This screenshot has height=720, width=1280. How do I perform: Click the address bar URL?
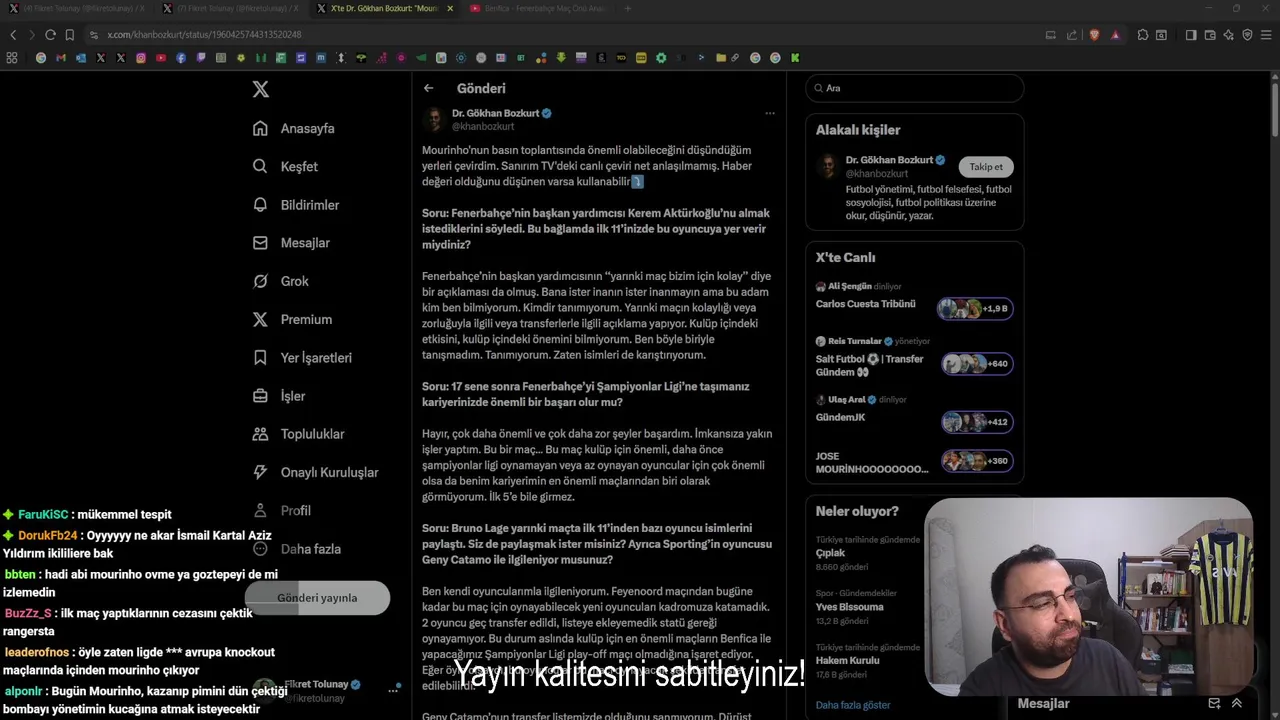(204, 35)
